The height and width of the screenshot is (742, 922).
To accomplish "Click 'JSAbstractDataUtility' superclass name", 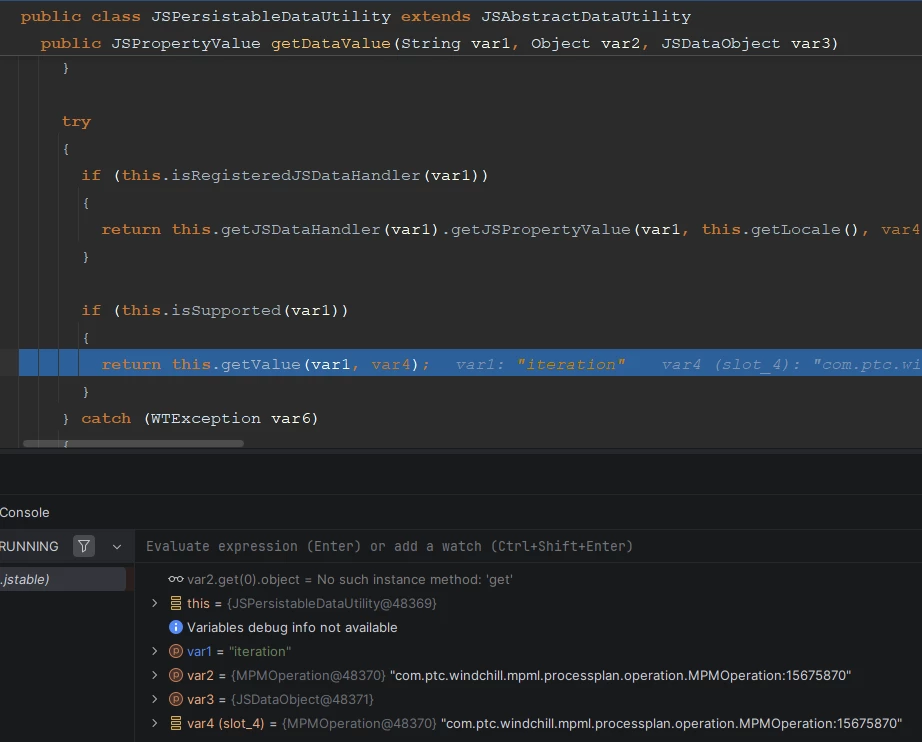I will 586,16.
